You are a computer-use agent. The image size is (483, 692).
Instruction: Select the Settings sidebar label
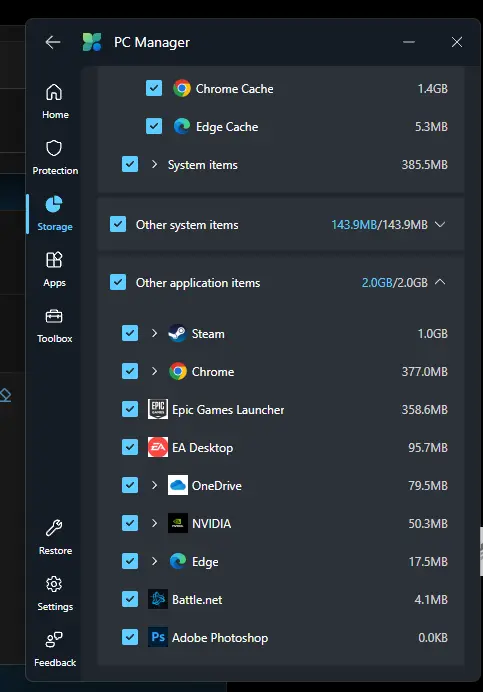[55, 607]
